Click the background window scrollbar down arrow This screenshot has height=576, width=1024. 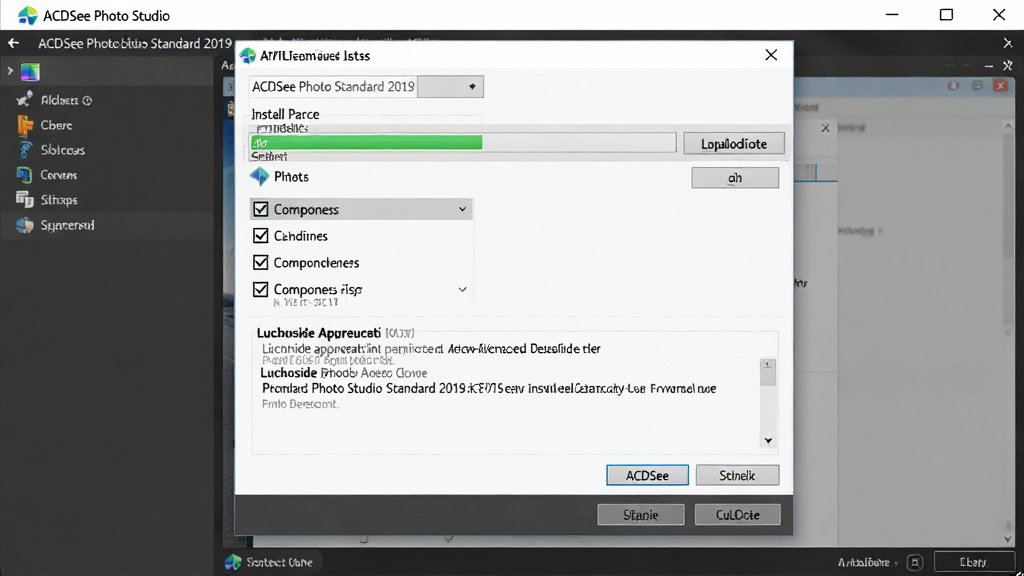pyautogui.click(x=1008, y=539)
